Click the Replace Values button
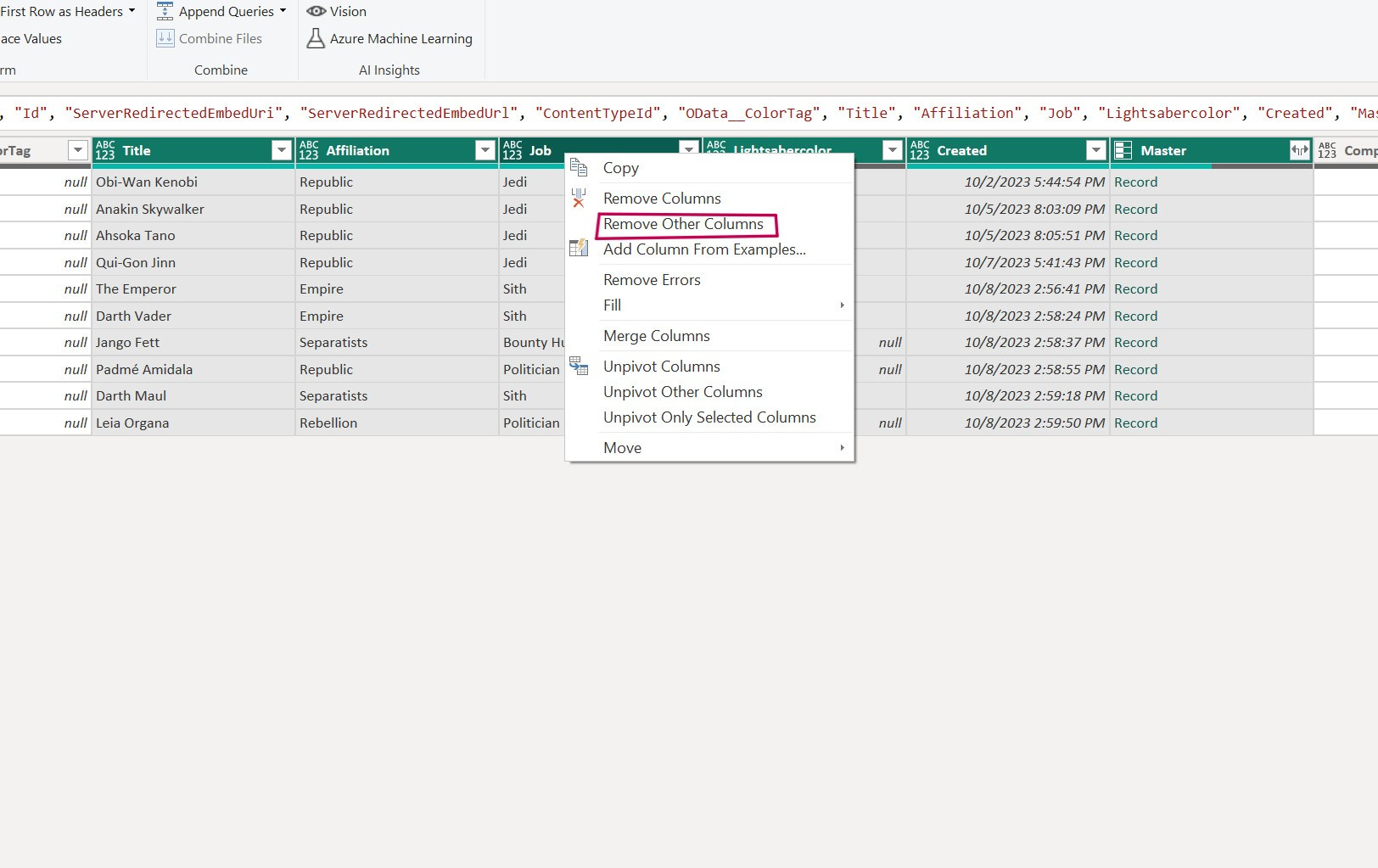This screenshot has width=1378, height=868. click(x=31, y=38)
